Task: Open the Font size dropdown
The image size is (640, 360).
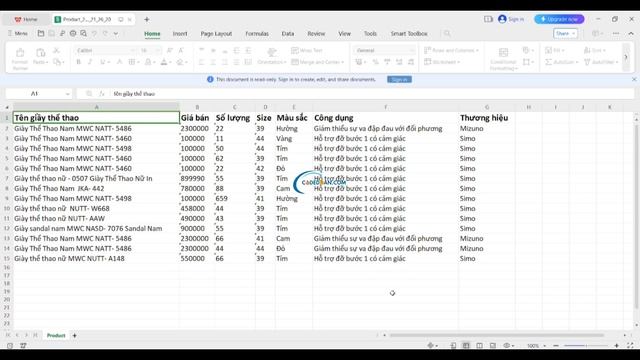Action: pyautogui.click(x=158, y=51)
